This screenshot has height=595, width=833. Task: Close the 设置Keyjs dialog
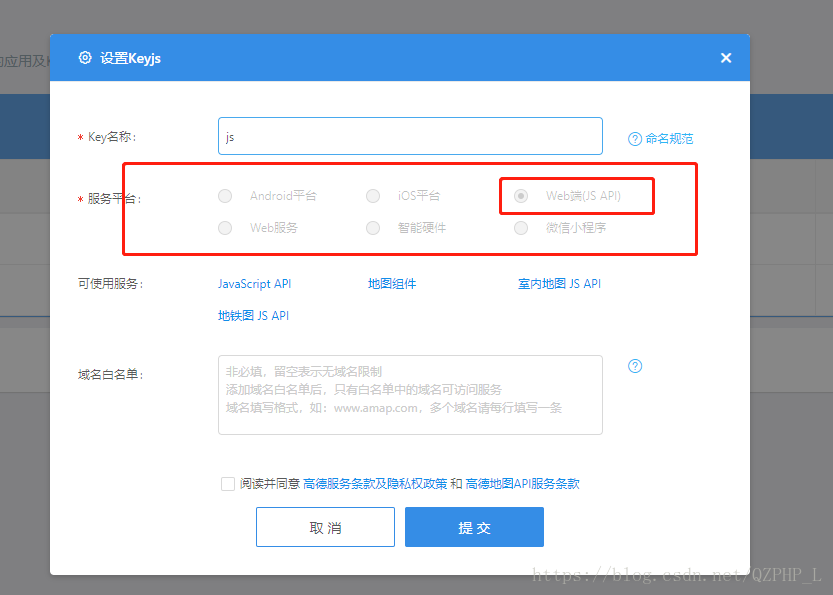(726, 57)
